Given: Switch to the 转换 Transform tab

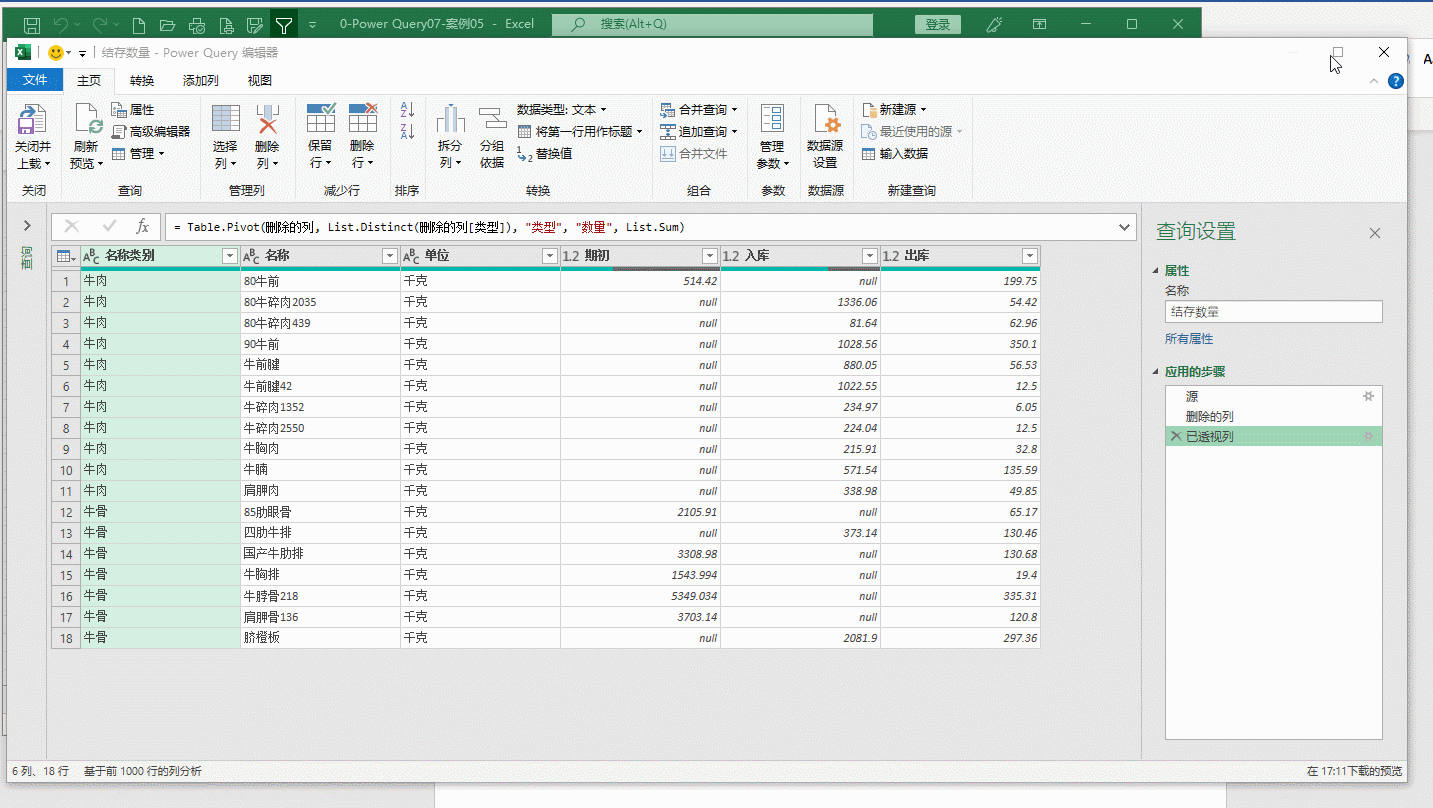Looking at the screenshot, I should [x=142, y=81].
